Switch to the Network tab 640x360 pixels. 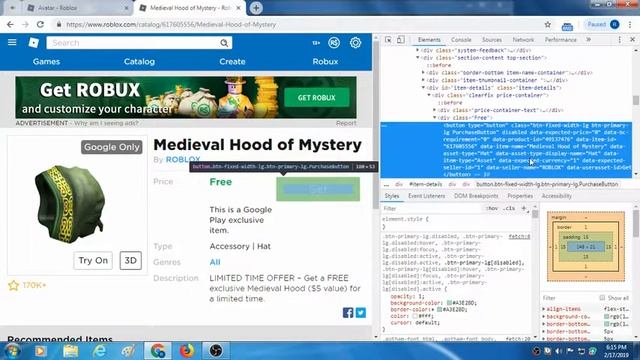tap(523, 40)
